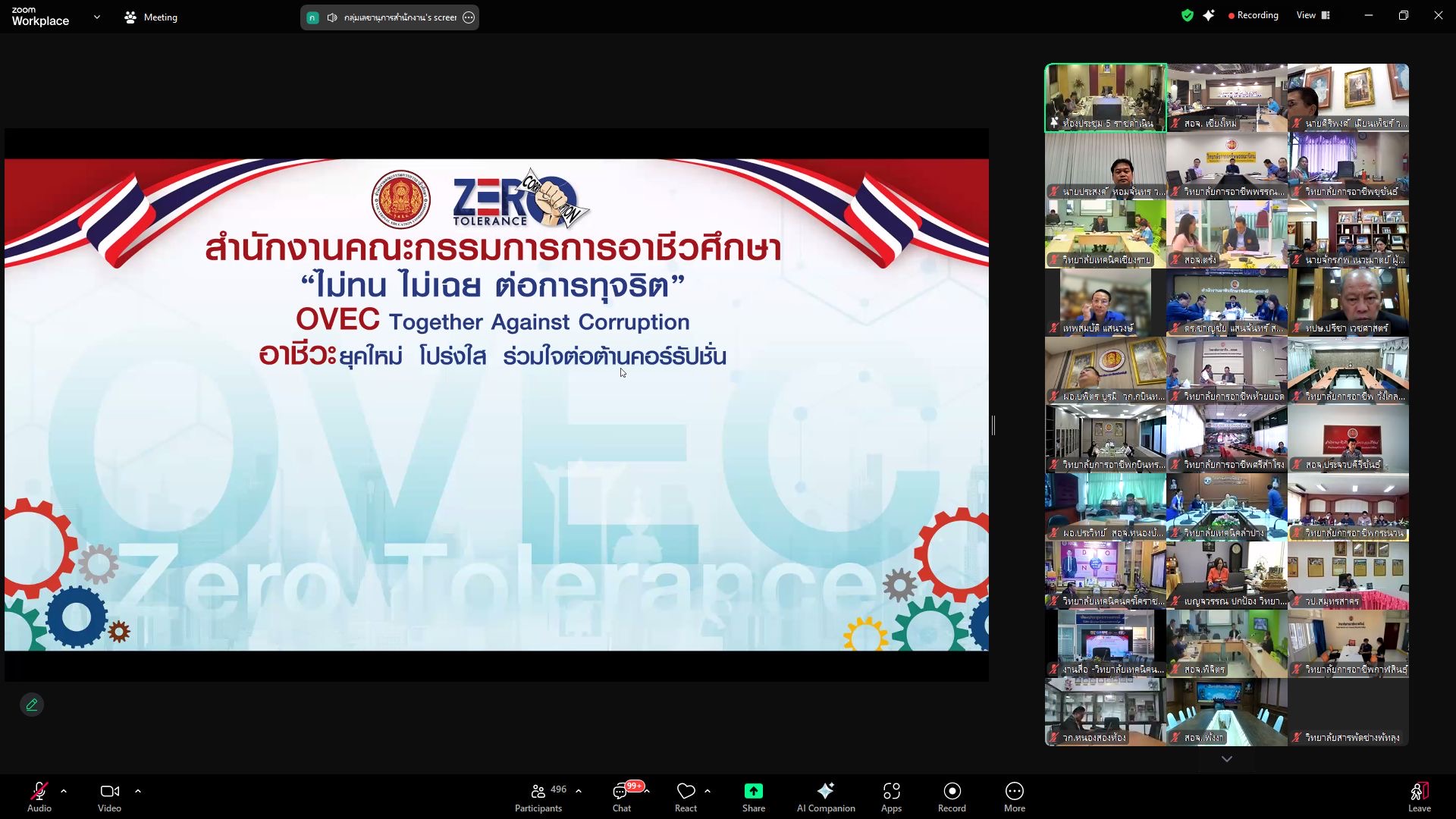Select the สอจ.พิจิตร video tile

pos(1227,644)
